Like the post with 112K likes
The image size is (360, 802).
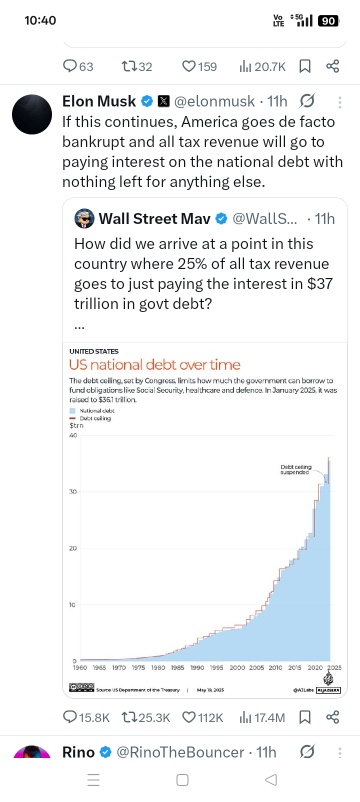coord(202,717)
